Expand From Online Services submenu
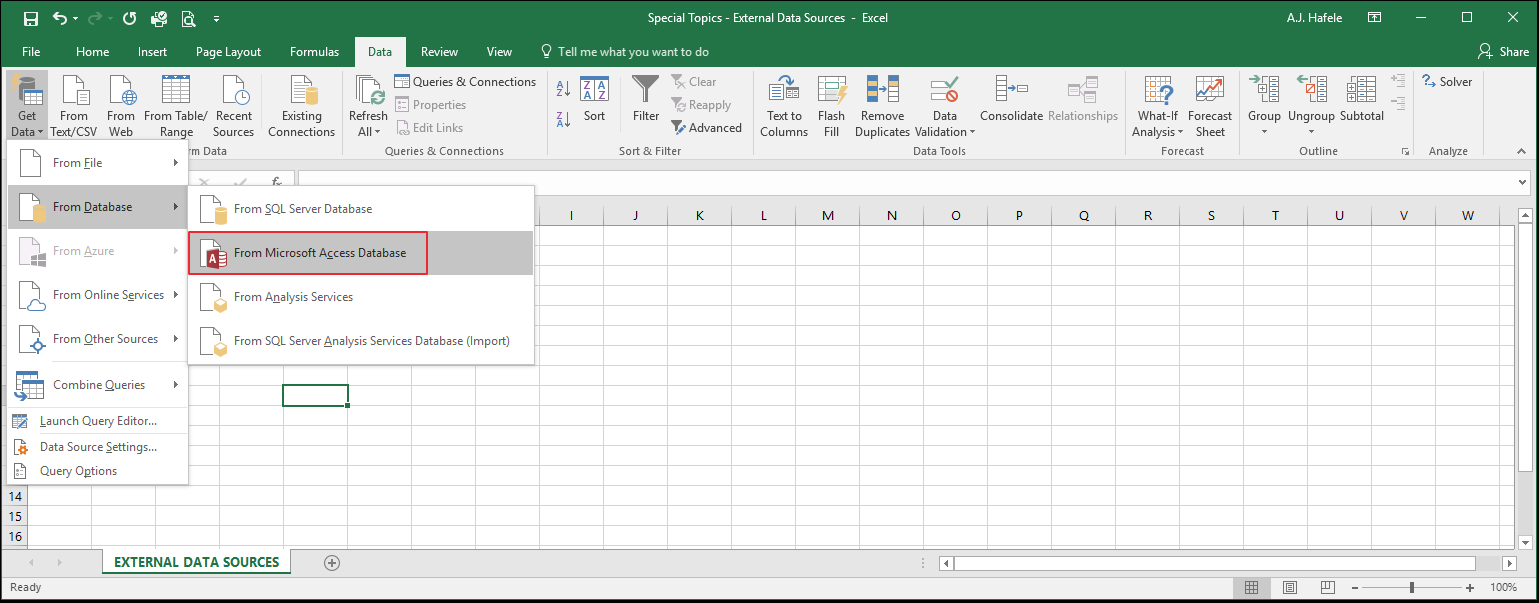 [98, 295]
